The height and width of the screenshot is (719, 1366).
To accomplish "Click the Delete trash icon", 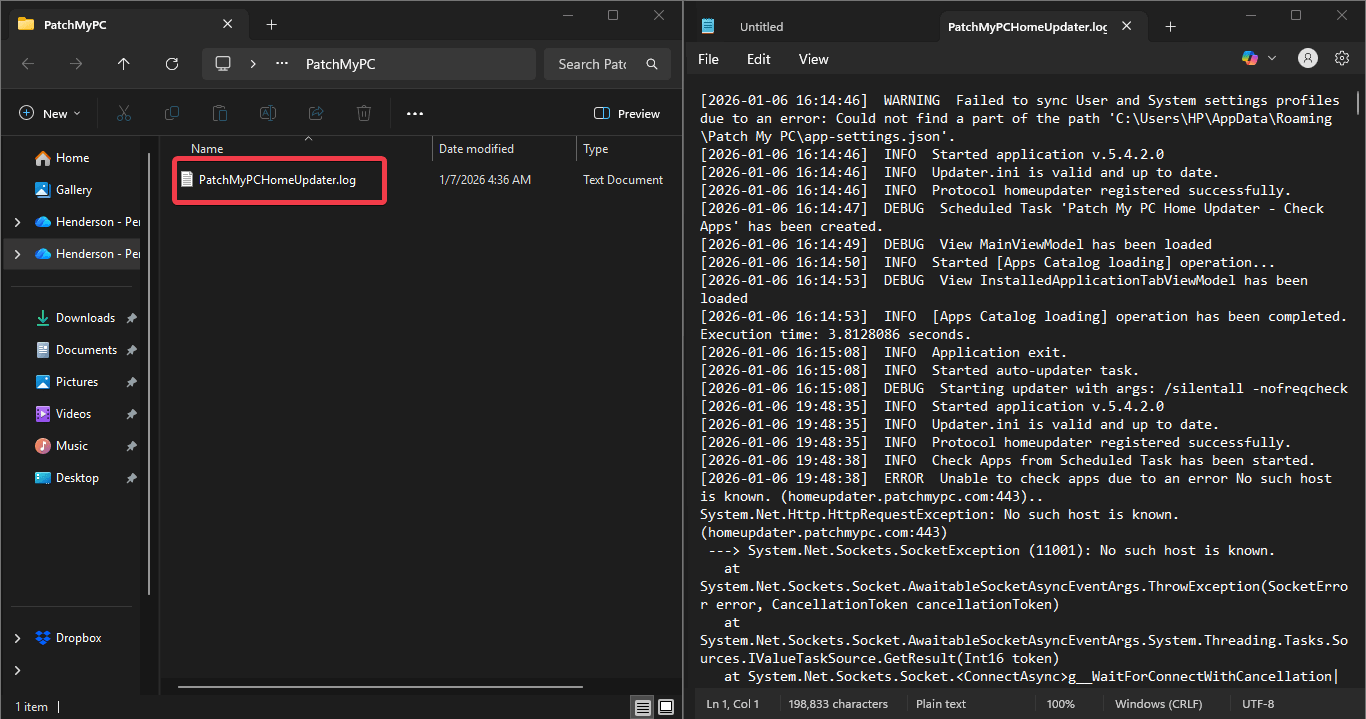I will click(364, 113).
